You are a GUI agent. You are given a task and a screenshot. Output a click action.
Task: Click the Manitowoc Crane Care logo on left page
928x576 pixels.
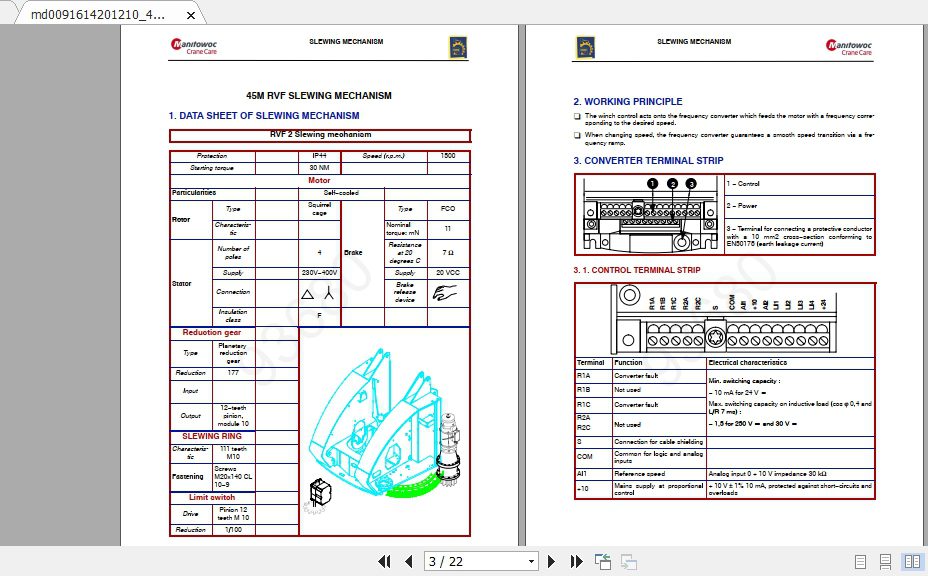(194, 47)
